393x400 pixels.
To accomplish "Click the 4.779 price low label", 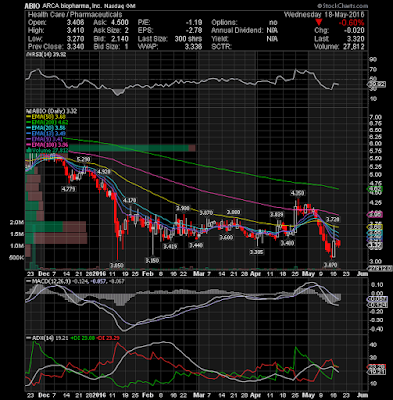I will click(69, 189).
